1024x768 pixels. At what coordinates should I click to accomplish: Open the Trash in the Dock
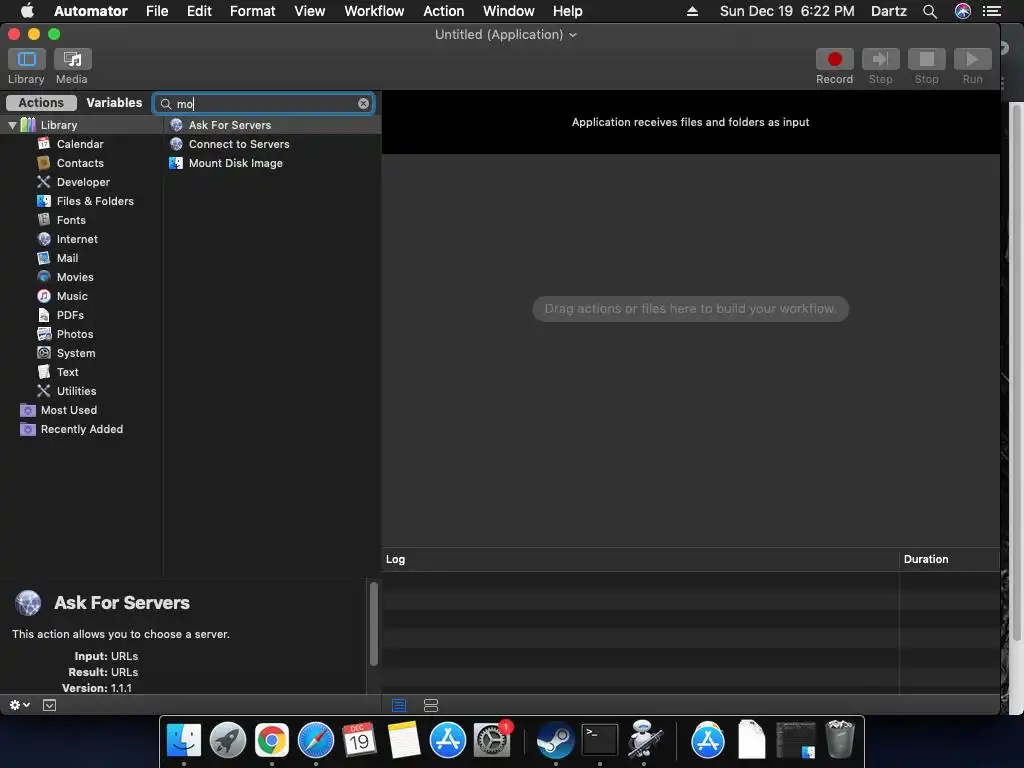(x=840, y=739)
